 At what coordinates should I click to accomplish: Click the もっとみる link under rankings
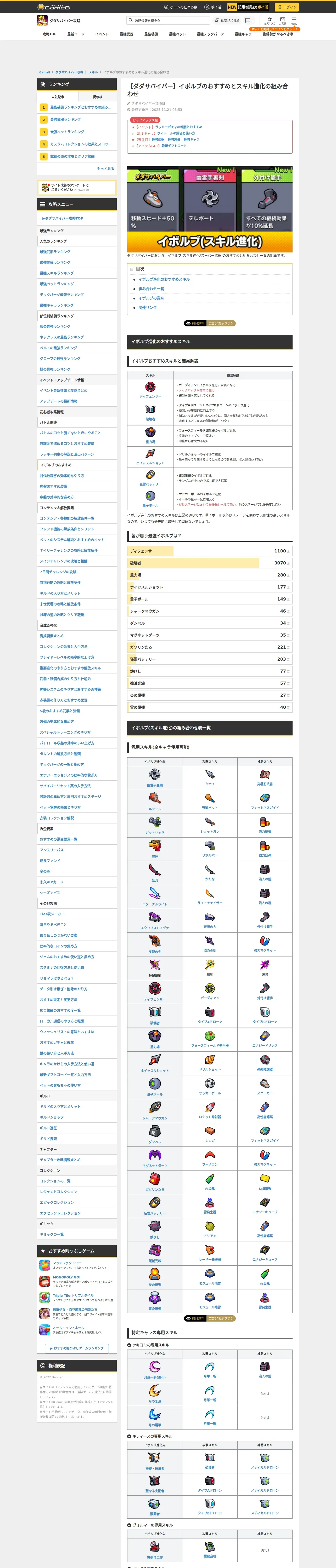point(105,169)
